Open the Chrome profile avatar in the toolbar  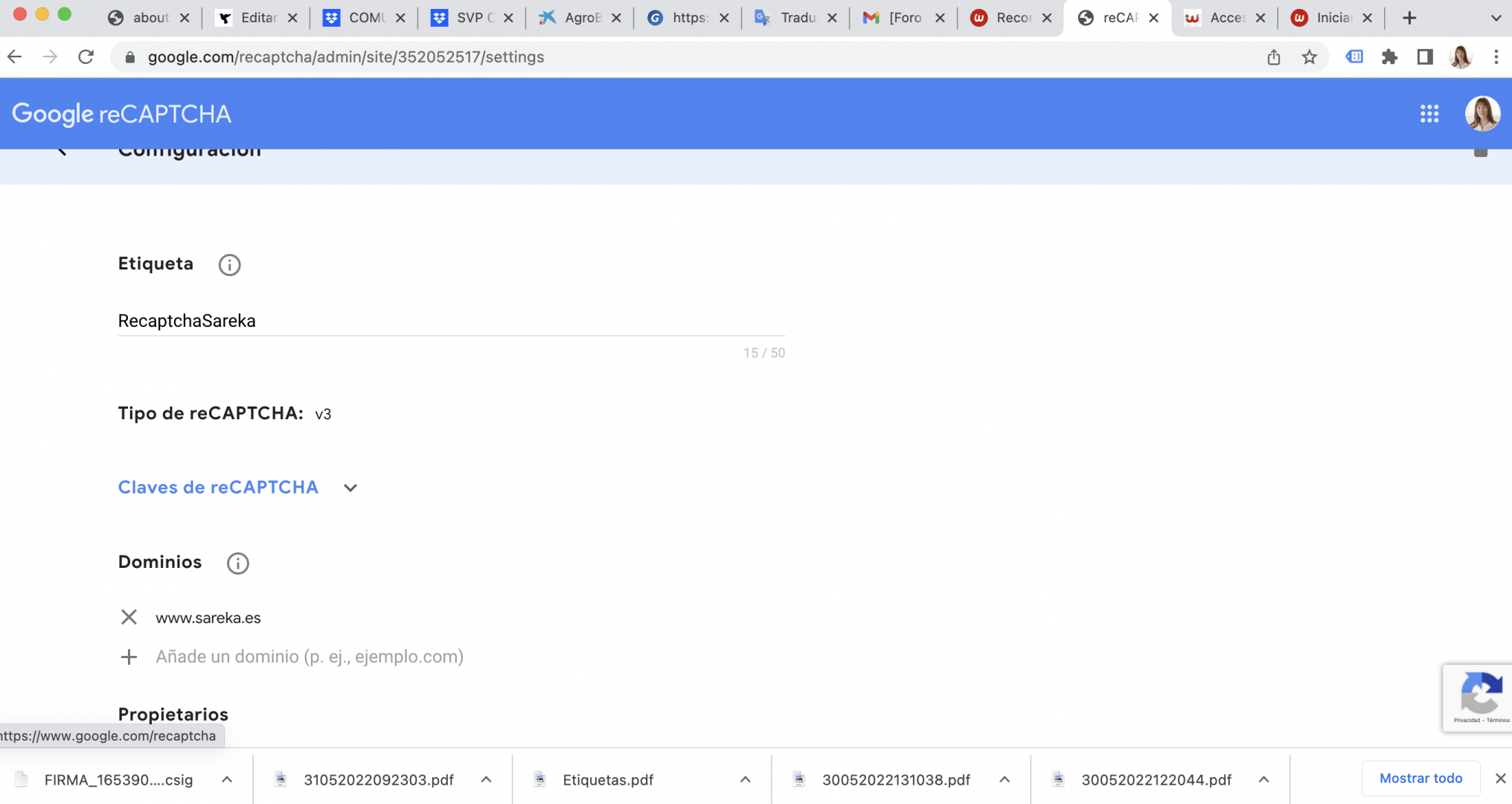(1461, 57)
